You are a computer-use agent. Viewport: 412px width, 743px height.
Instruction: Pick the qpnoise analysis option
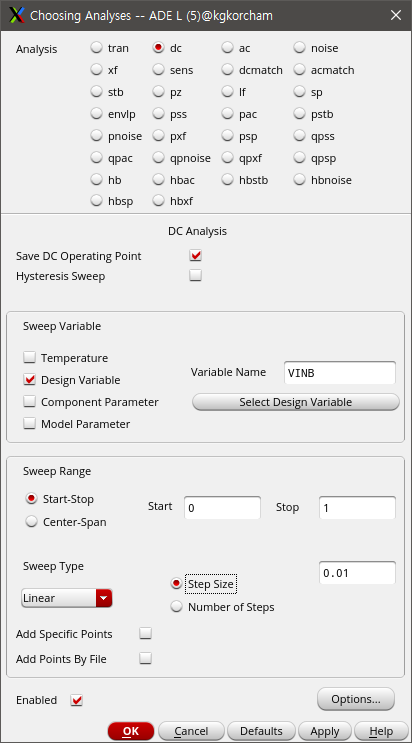coord(159,157)
